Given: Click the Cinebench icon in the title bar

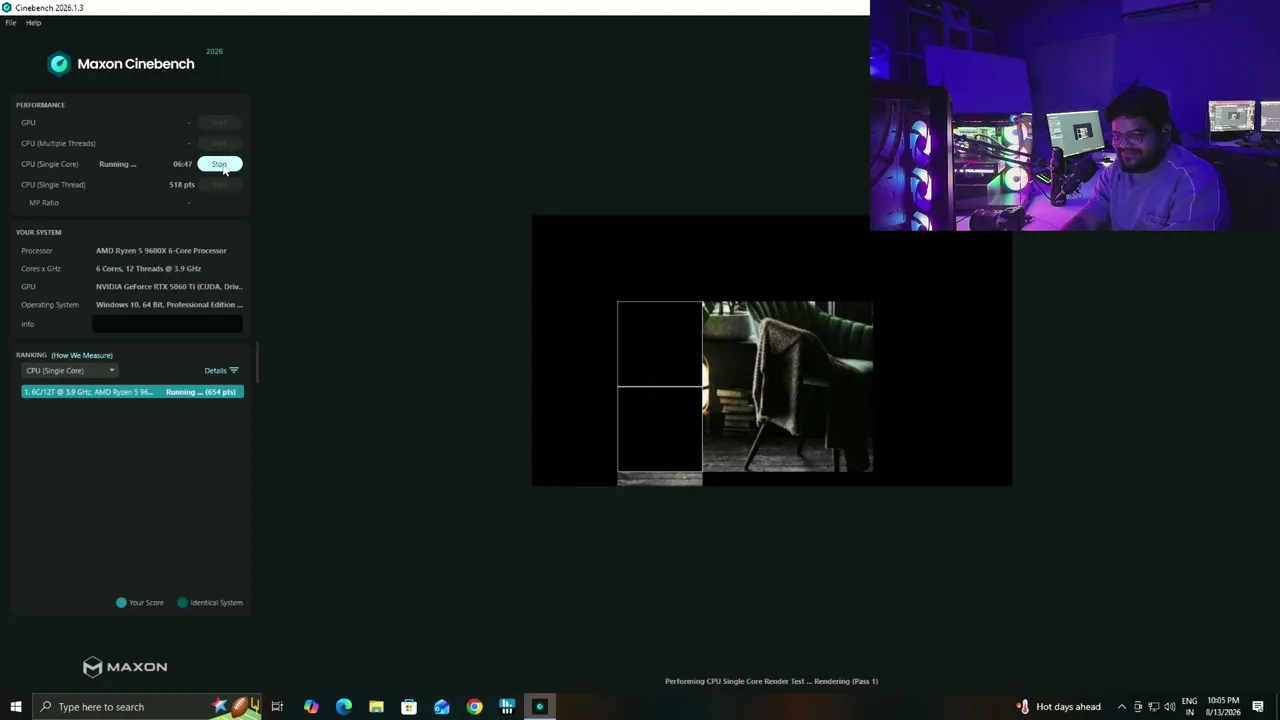Looking at the screenshot, I should coord(7,8).
